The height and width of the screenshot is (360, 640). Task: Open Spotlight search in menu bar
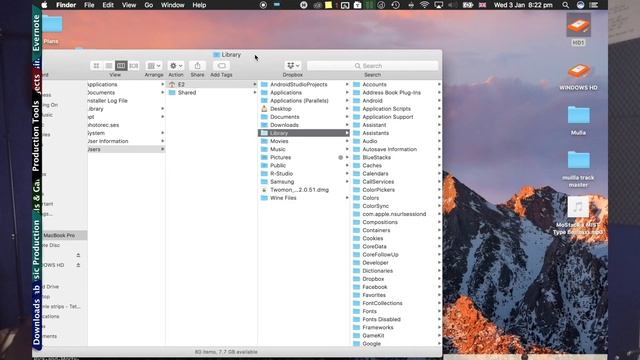(565, 5)
